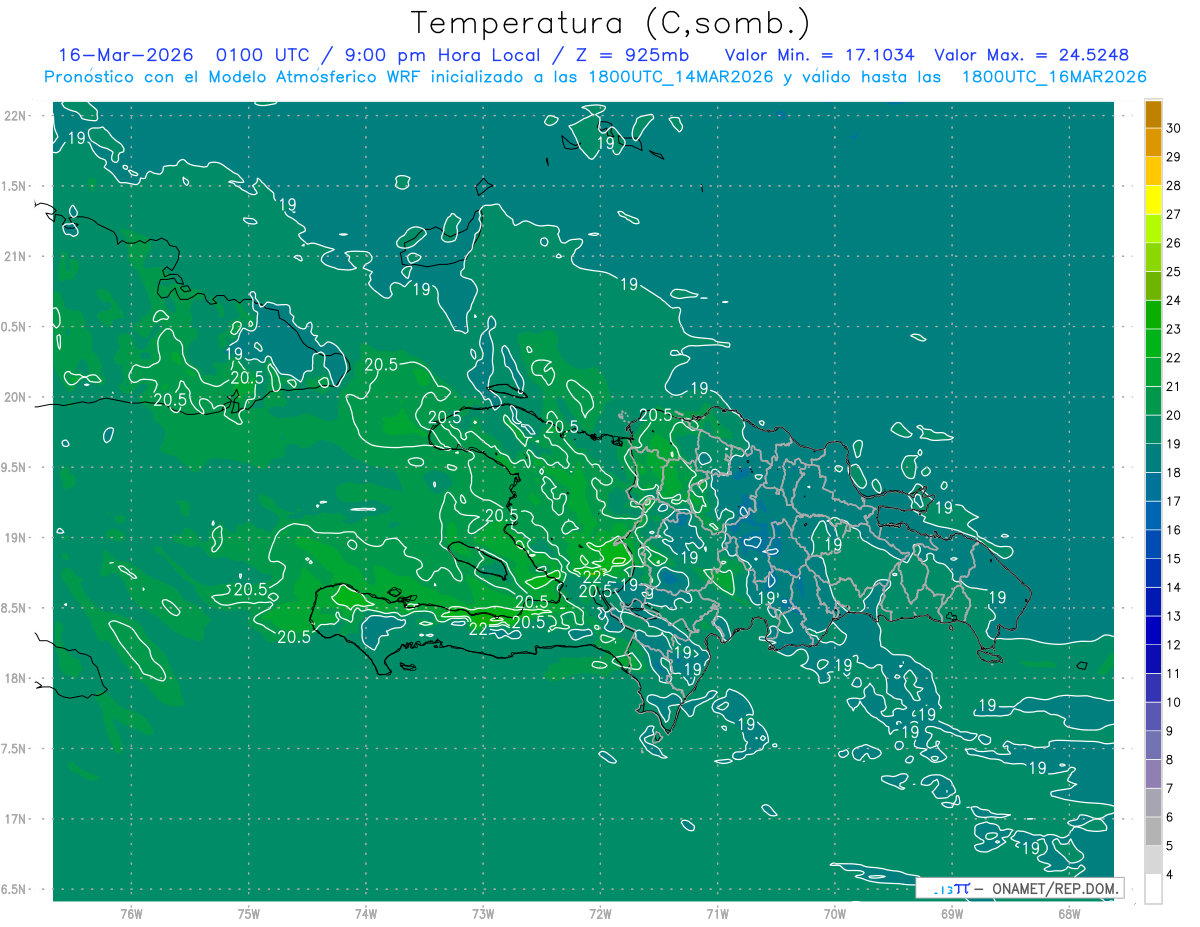Screen dimensions: 1200x927
Task: Click the '22N' latitude axis label
Action: [x=17, y=116]
